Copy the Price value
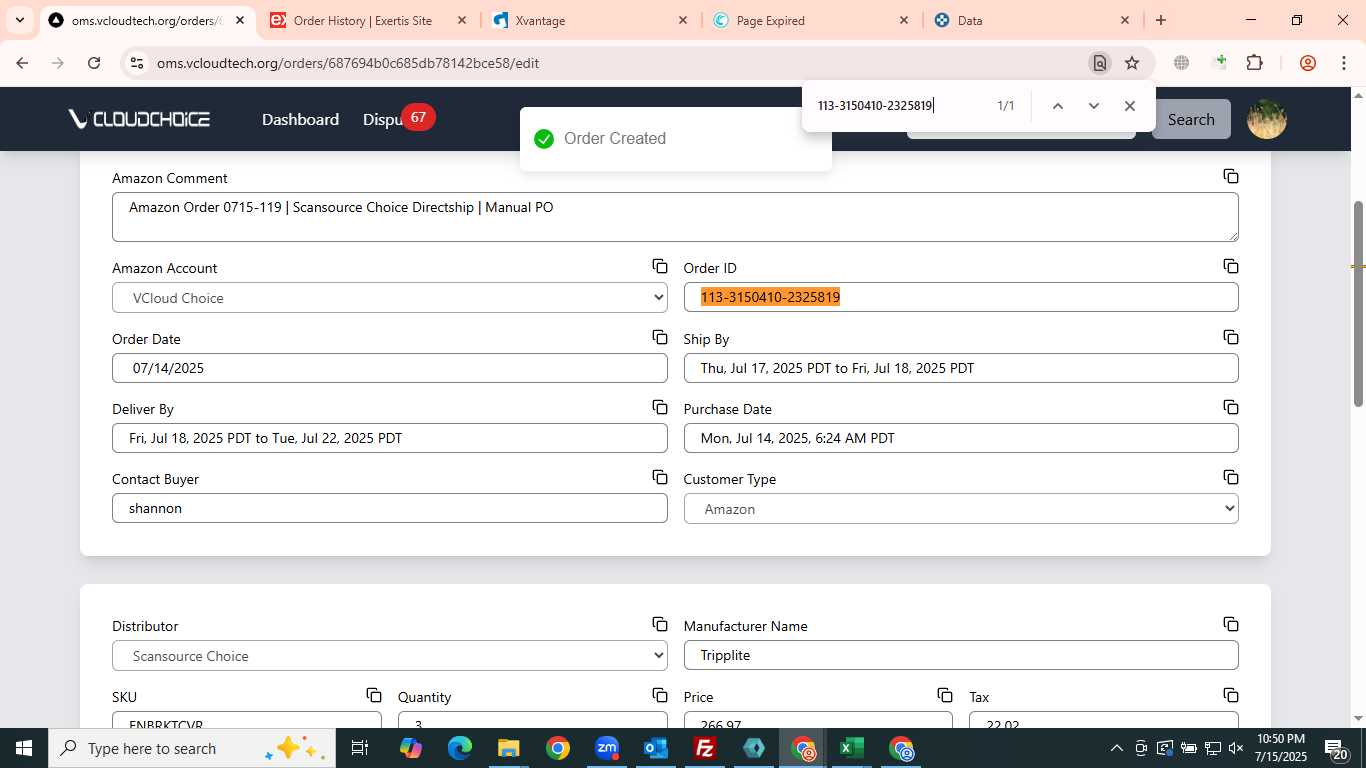The height and width of the screenshot is (768, 1366). [945, 696]
